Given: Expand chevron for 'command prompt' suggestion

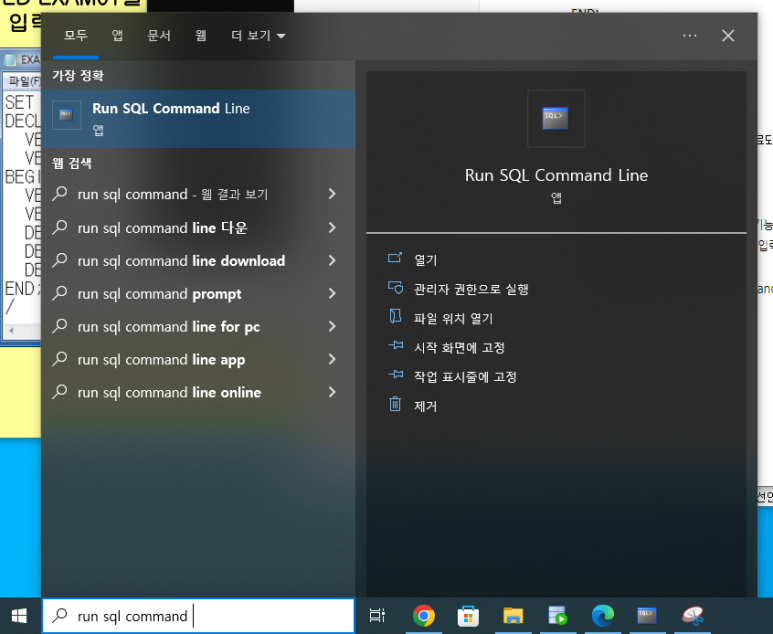Looking at the screenshot, I should [x=332, y=294].
